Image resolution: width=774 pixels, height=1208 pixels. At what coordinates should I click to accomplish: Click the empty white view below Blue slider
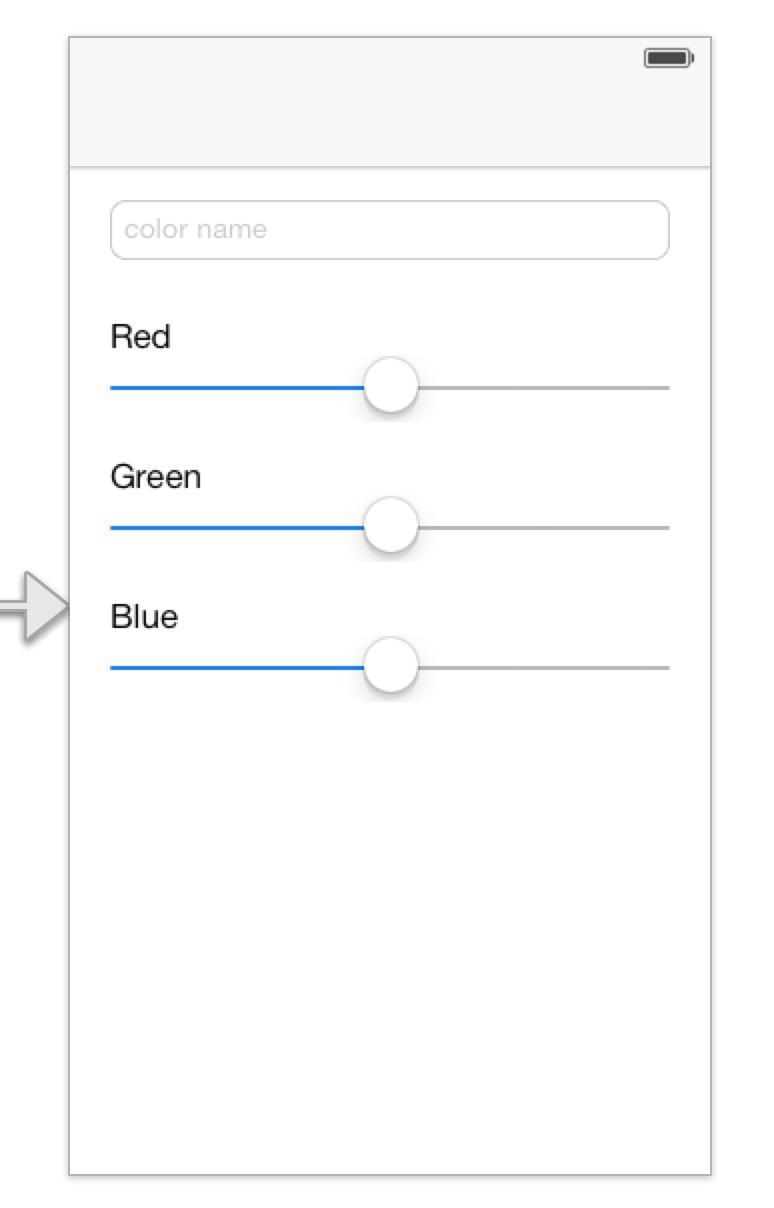point(390,935)
